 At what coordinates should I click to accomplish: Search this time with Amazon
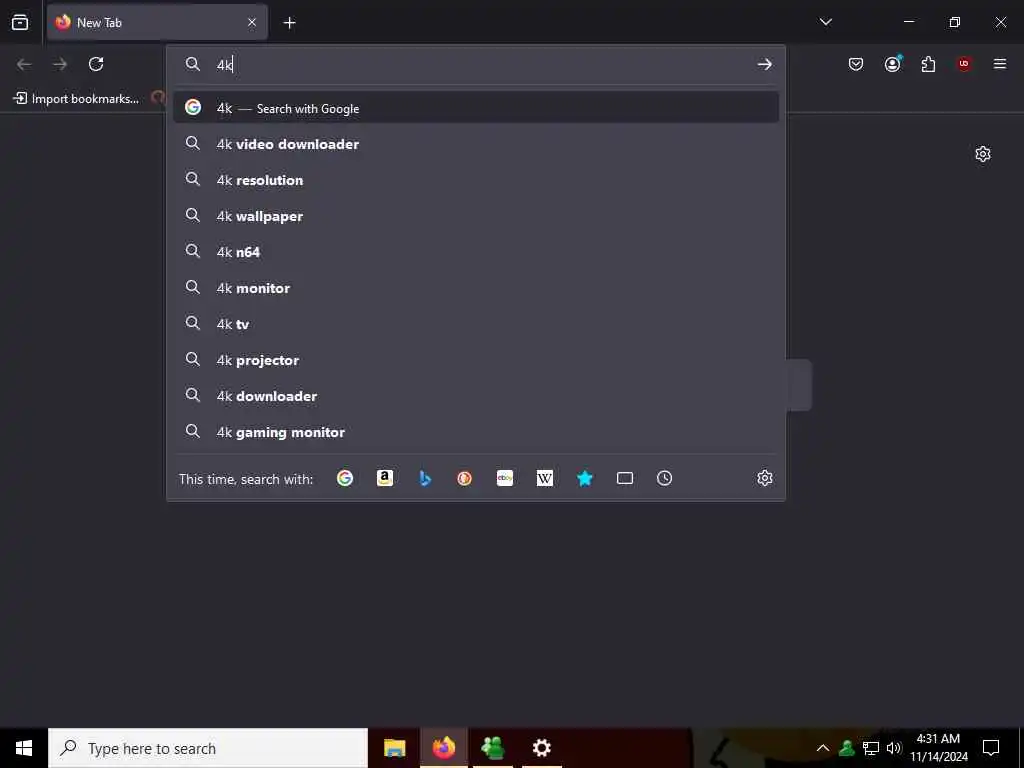click(385, 478)
